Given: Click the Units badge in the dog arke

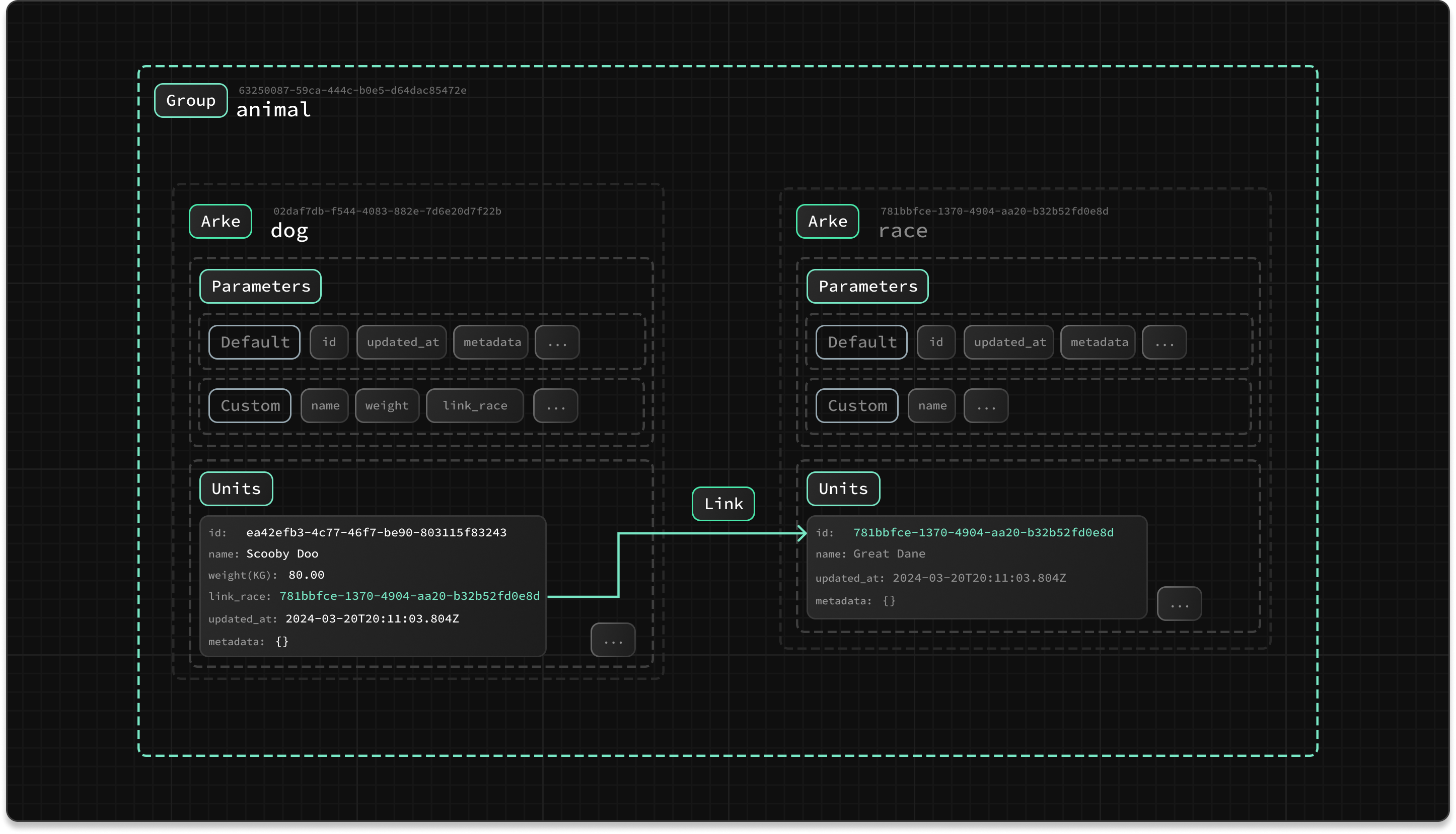Looking at the screenshot, I should pyautogui.click(x=236, y=489).
